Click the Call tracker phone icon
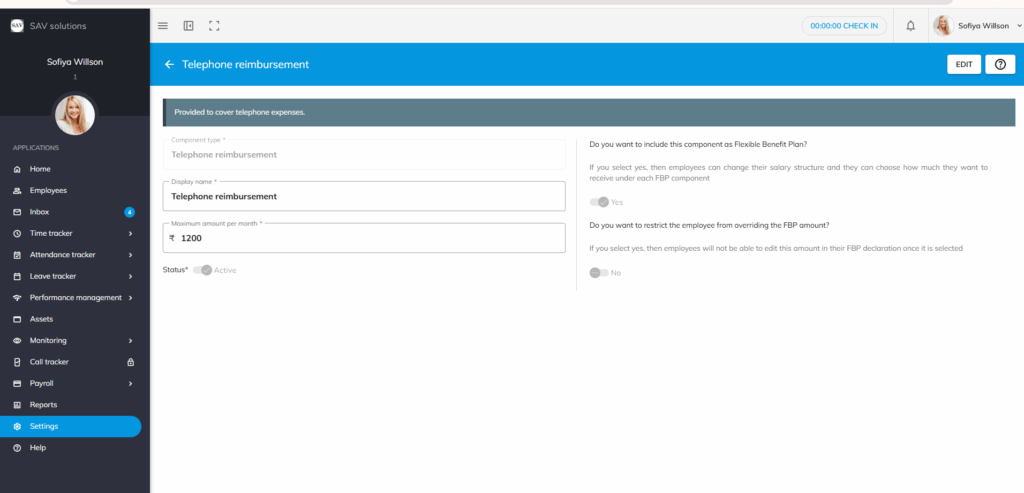Viewport: 1024px width, 493px height. click(x=18, y=362)
